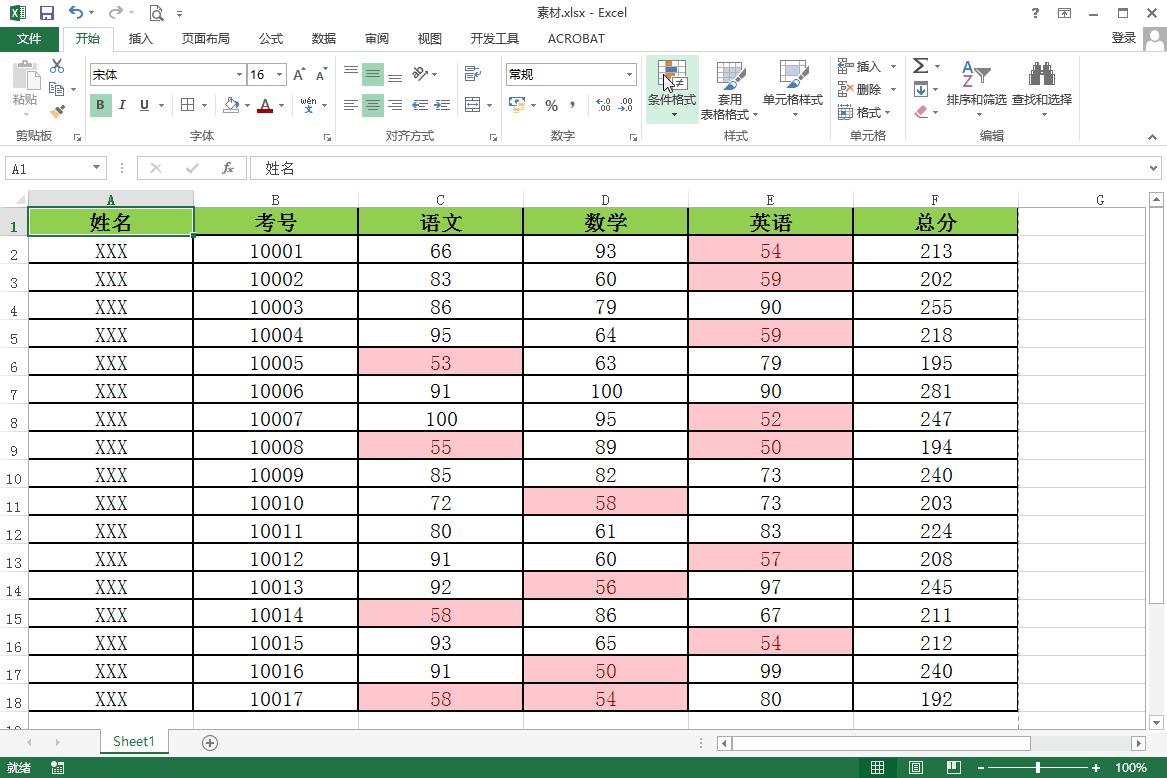Select the Sheet1 worksheet tab

coord(134,742)
